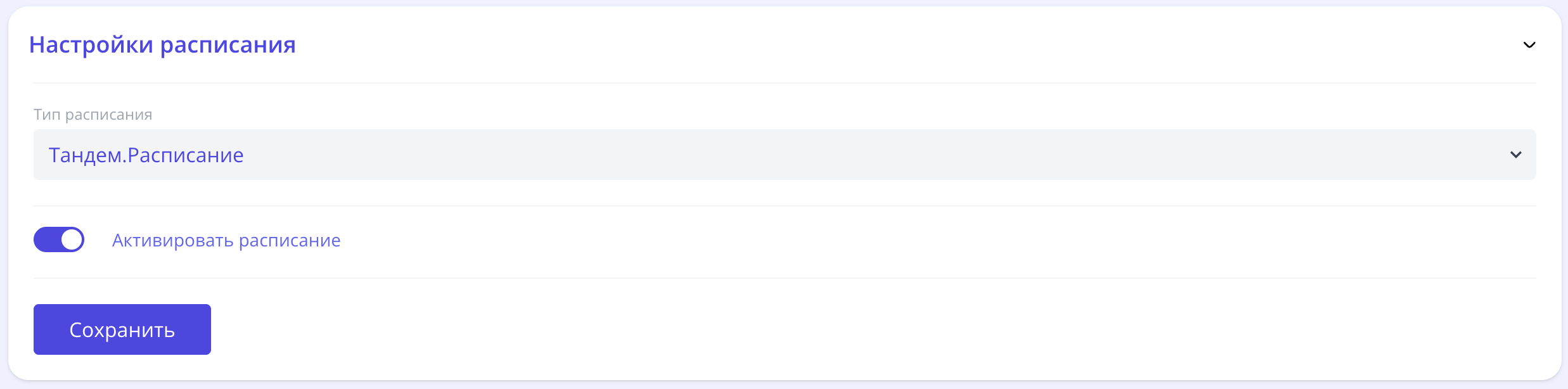The width and height of the screenshot is (1568, 389).
Task: Open the Тип расписания dropdown
Action: (x=784, y=155)
